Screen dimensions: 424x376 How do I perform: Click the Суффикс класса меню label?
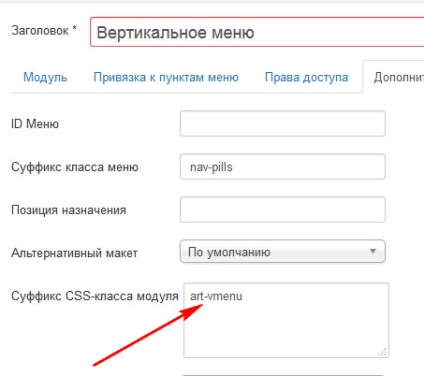coord(75,167)
